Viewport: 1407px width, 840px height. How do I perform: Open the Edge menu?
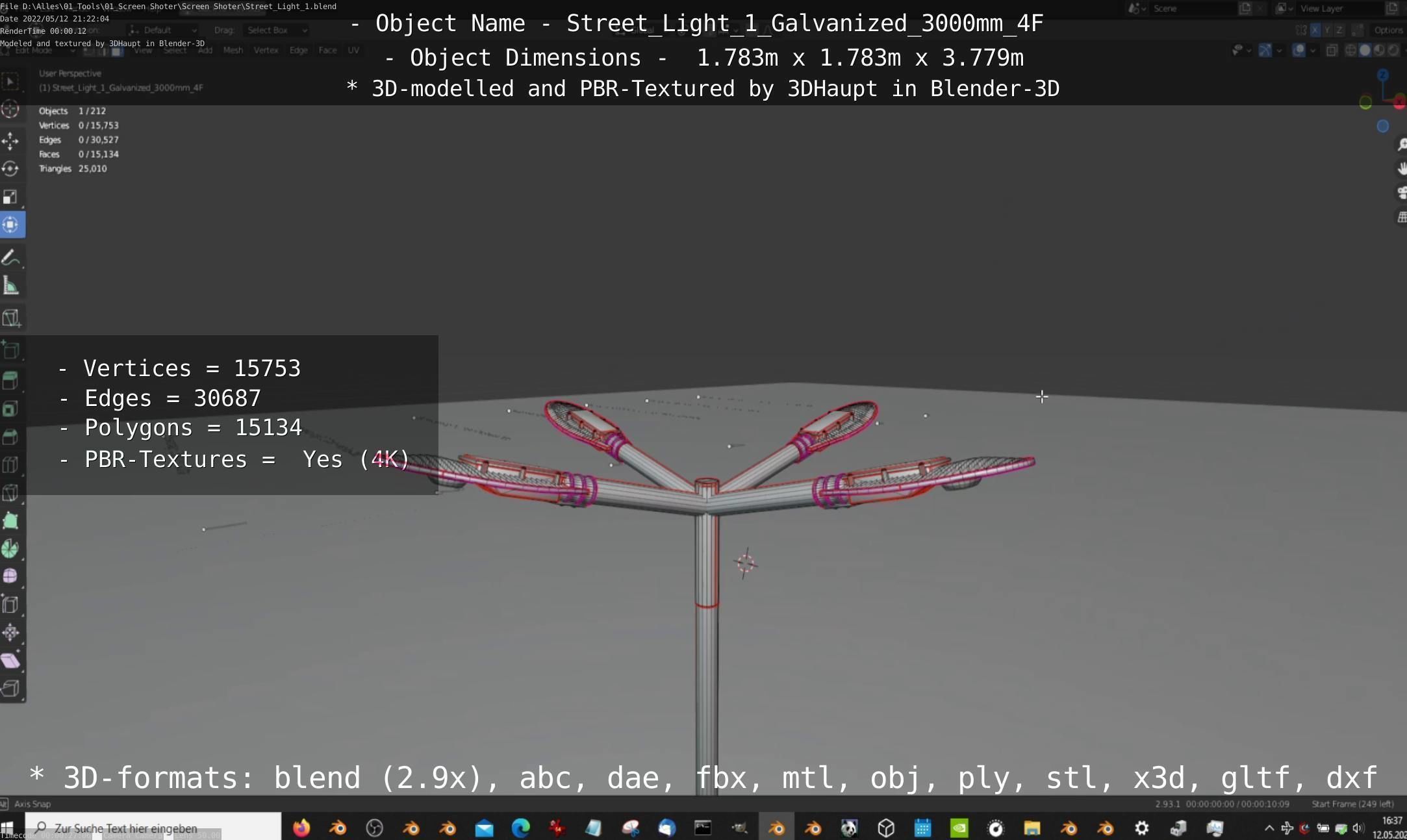(x=299, y=50)
